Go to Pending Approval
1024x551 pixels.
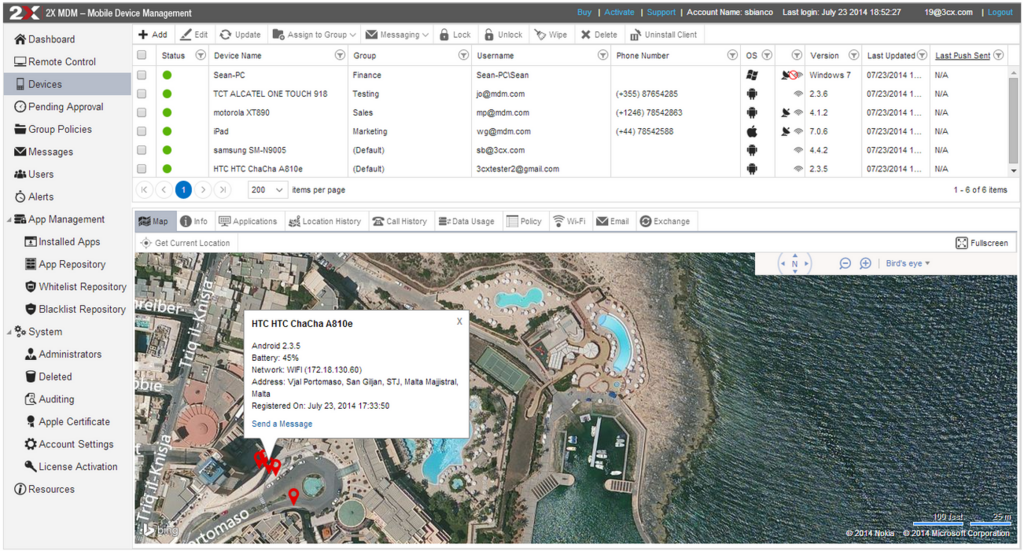coord(59,106)
